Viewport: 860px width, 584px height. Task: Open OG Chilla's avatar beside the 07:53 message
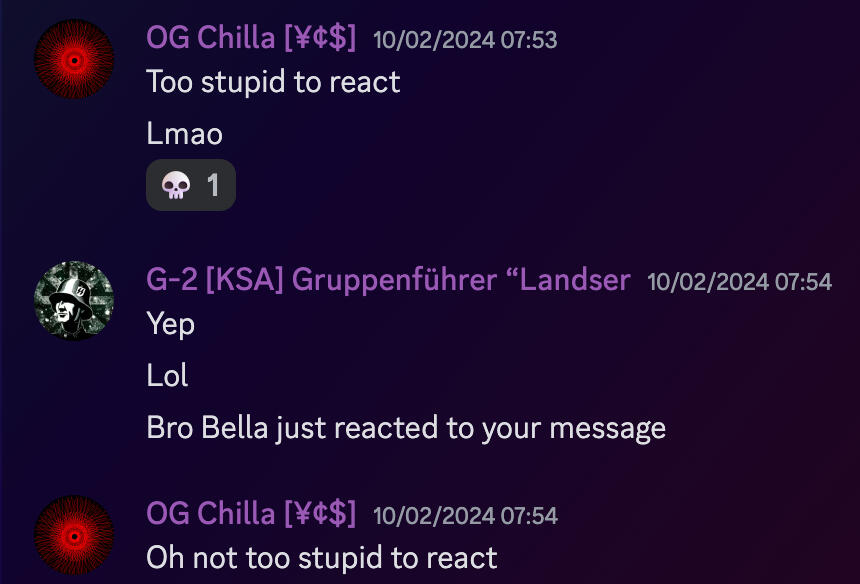[x=74, y=59]
